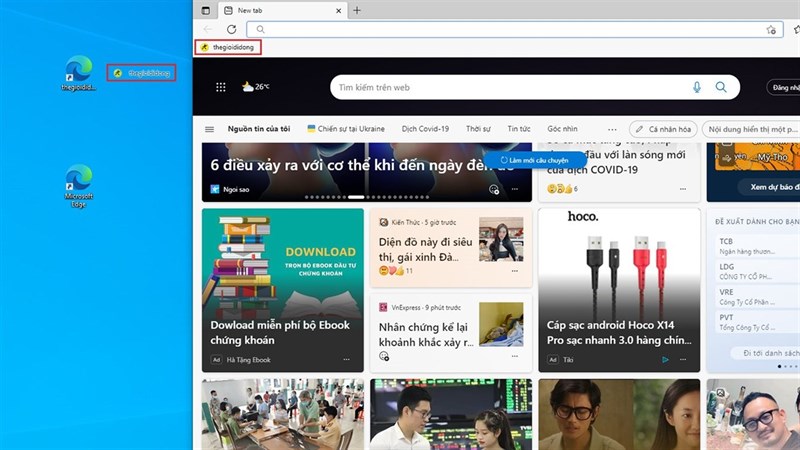Open Nội dung hiển thị dropdown
The image size is (800, 450).
[x=751, y=129]
